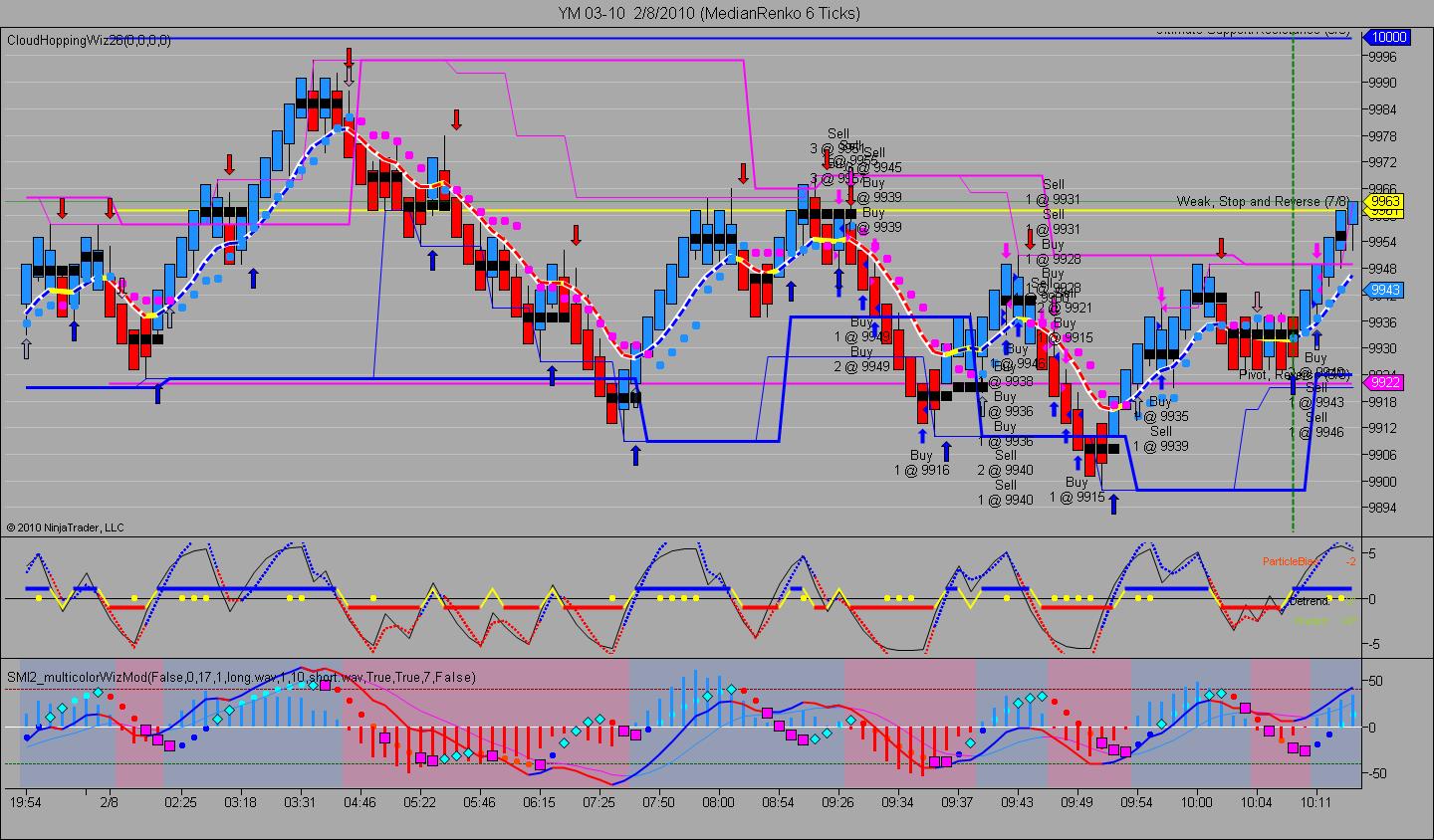Select the Sell 1 @ 9946 trade label
This screenshot has width=1434, height=840.
pos(1316,425)
